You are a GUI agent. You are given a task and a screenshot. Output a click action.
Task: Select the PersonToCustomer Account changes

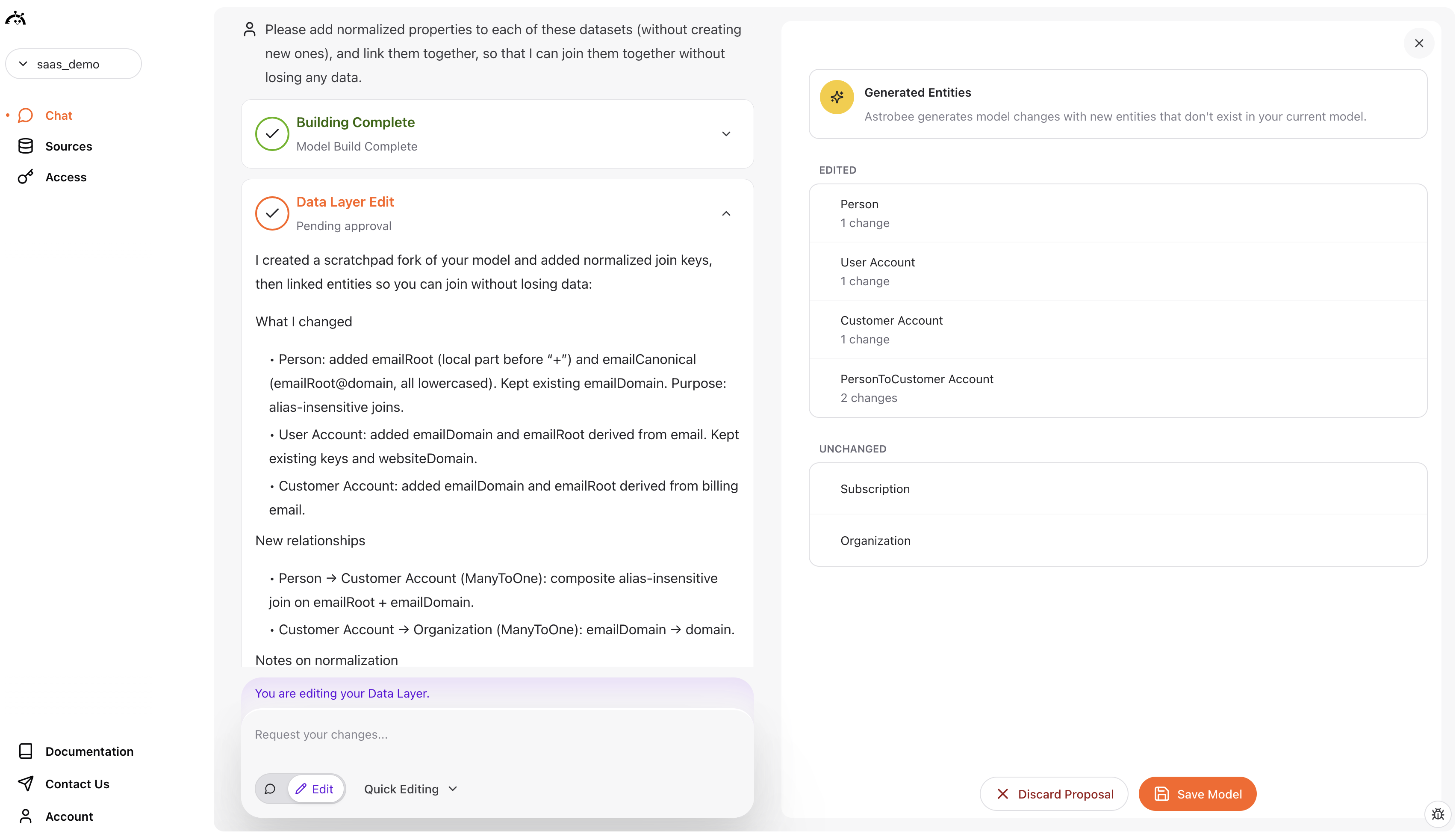(1116, 388)
